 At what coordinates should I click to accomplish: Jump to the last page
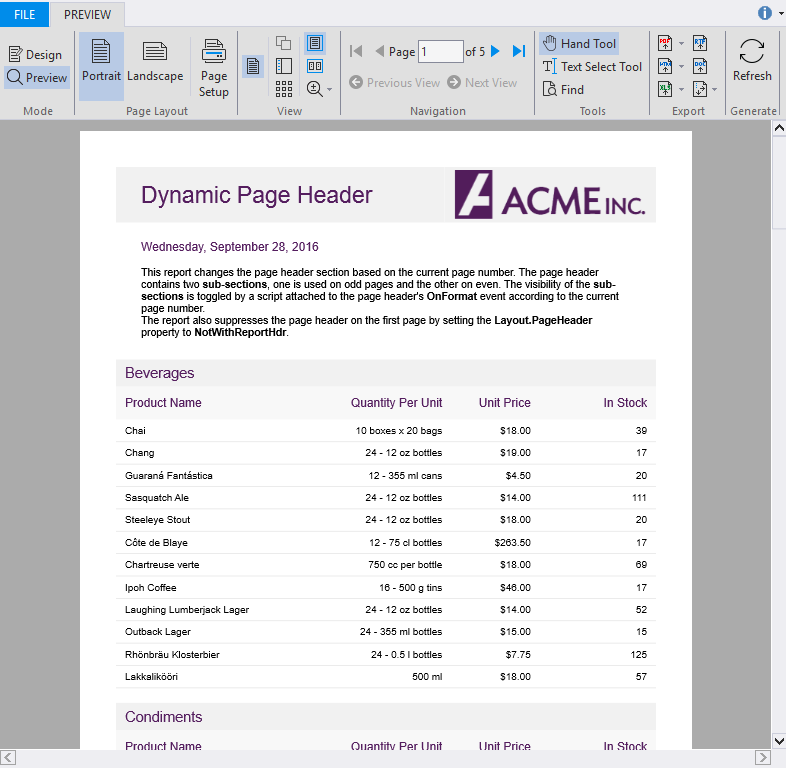click(519, 51)
